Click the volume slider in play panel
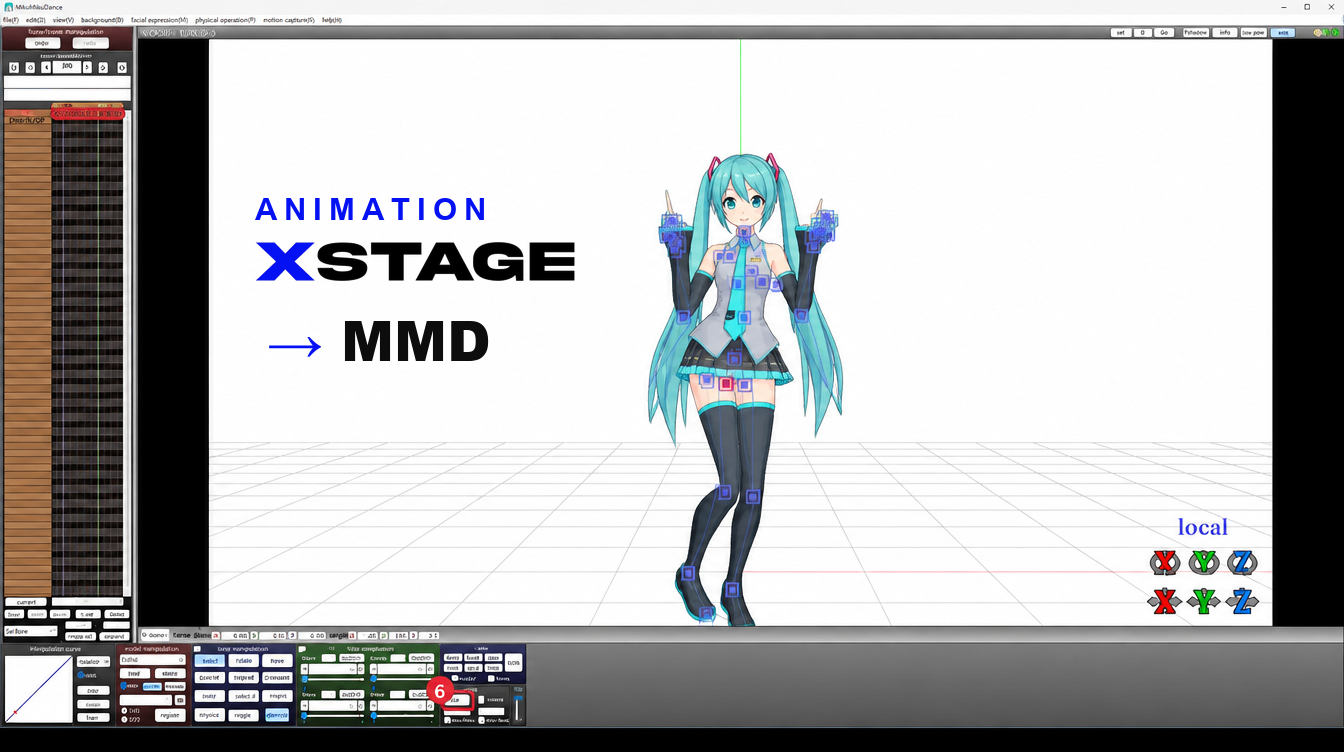 (517, 708)
